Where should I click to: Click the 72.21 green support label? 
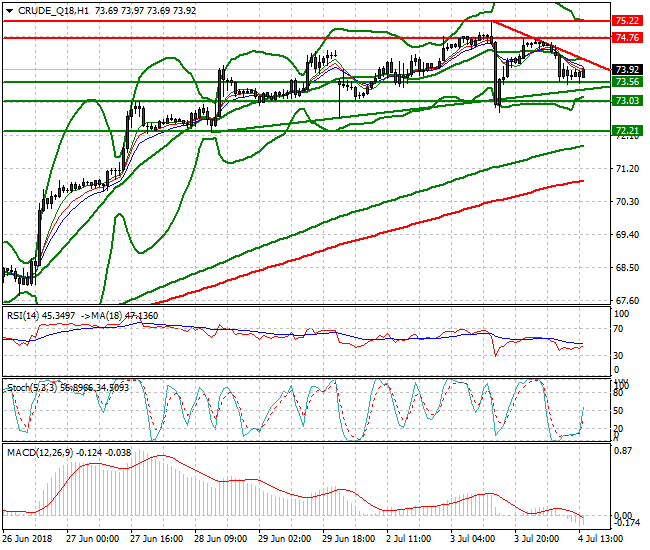[x=627, y=131]
